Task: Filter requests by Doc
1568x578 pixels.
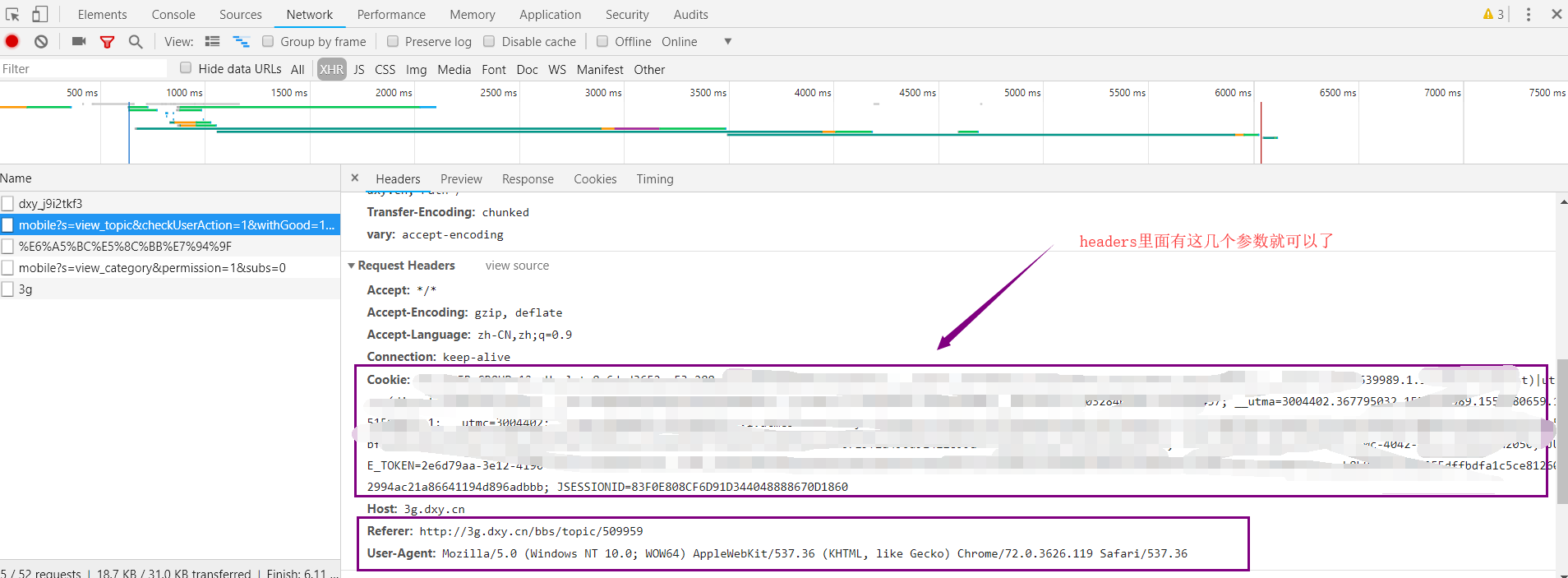Action: 527,69
